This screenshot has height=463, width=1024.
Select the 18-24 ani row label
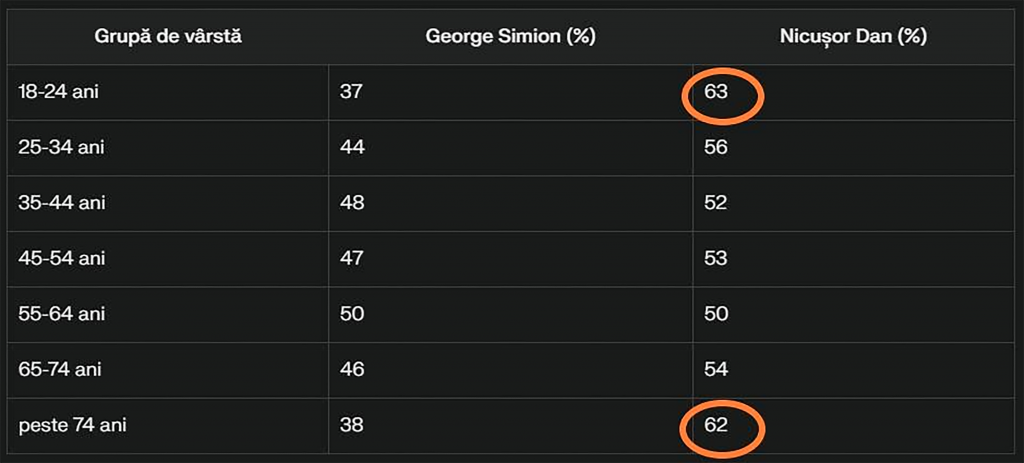(x=59, y=92)
